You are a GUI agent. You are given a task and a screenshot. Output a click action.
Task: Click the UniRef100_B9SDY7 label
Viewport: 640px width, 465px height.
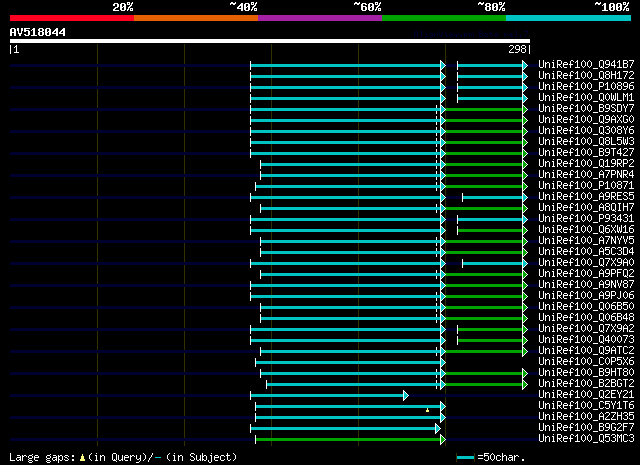586,109
